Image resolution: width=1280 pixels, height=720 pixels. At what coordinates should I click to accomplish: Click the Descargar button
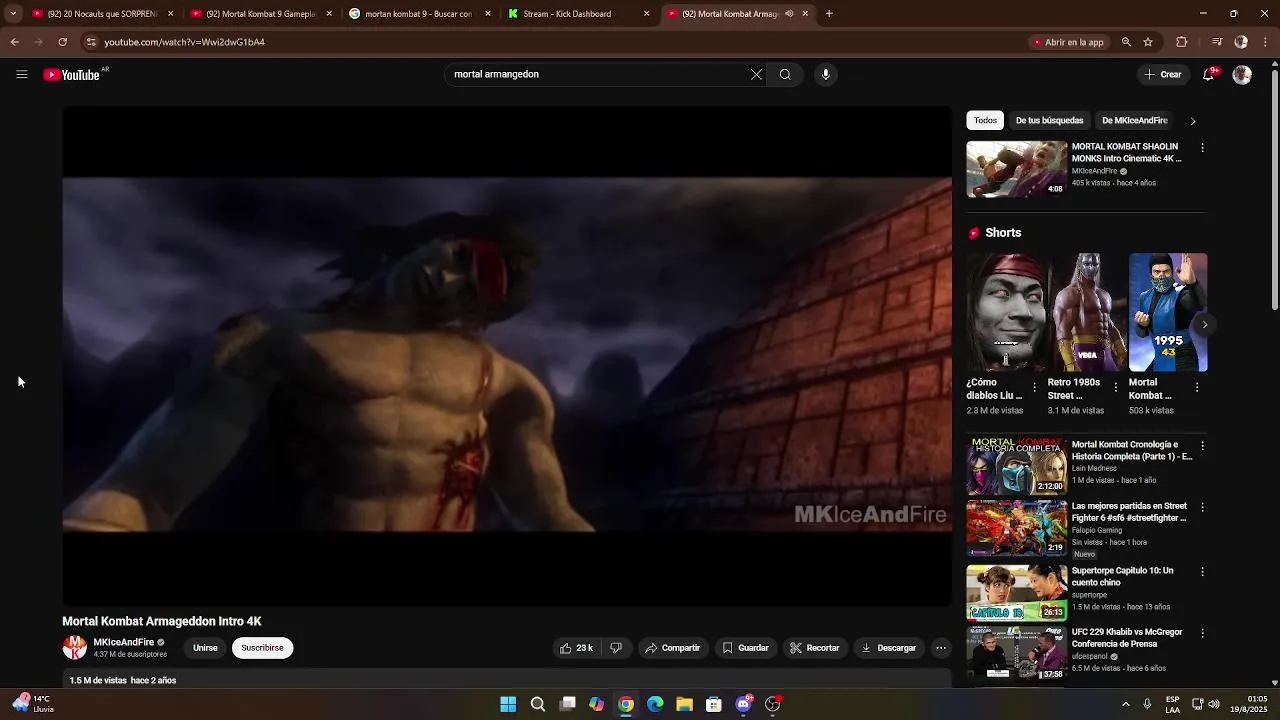(x=888, y=648)
